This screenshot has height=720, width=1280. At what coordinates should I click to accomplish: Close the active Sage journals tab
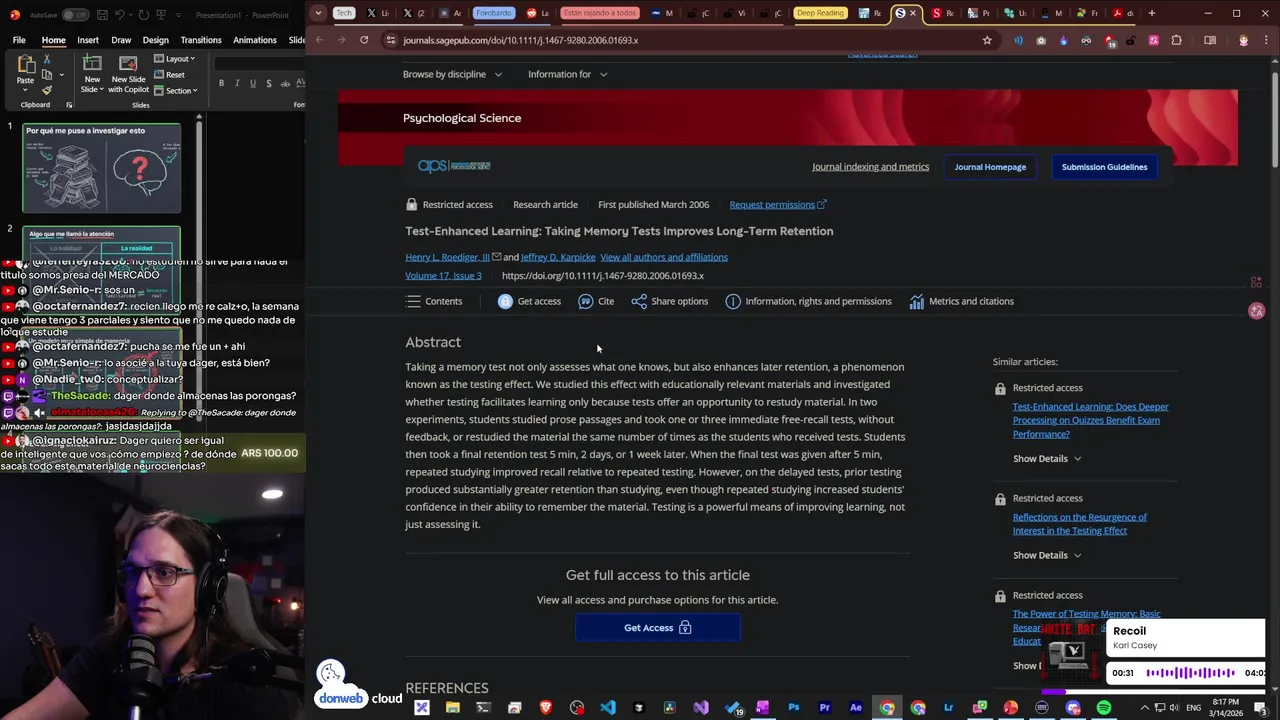(912, 13)
